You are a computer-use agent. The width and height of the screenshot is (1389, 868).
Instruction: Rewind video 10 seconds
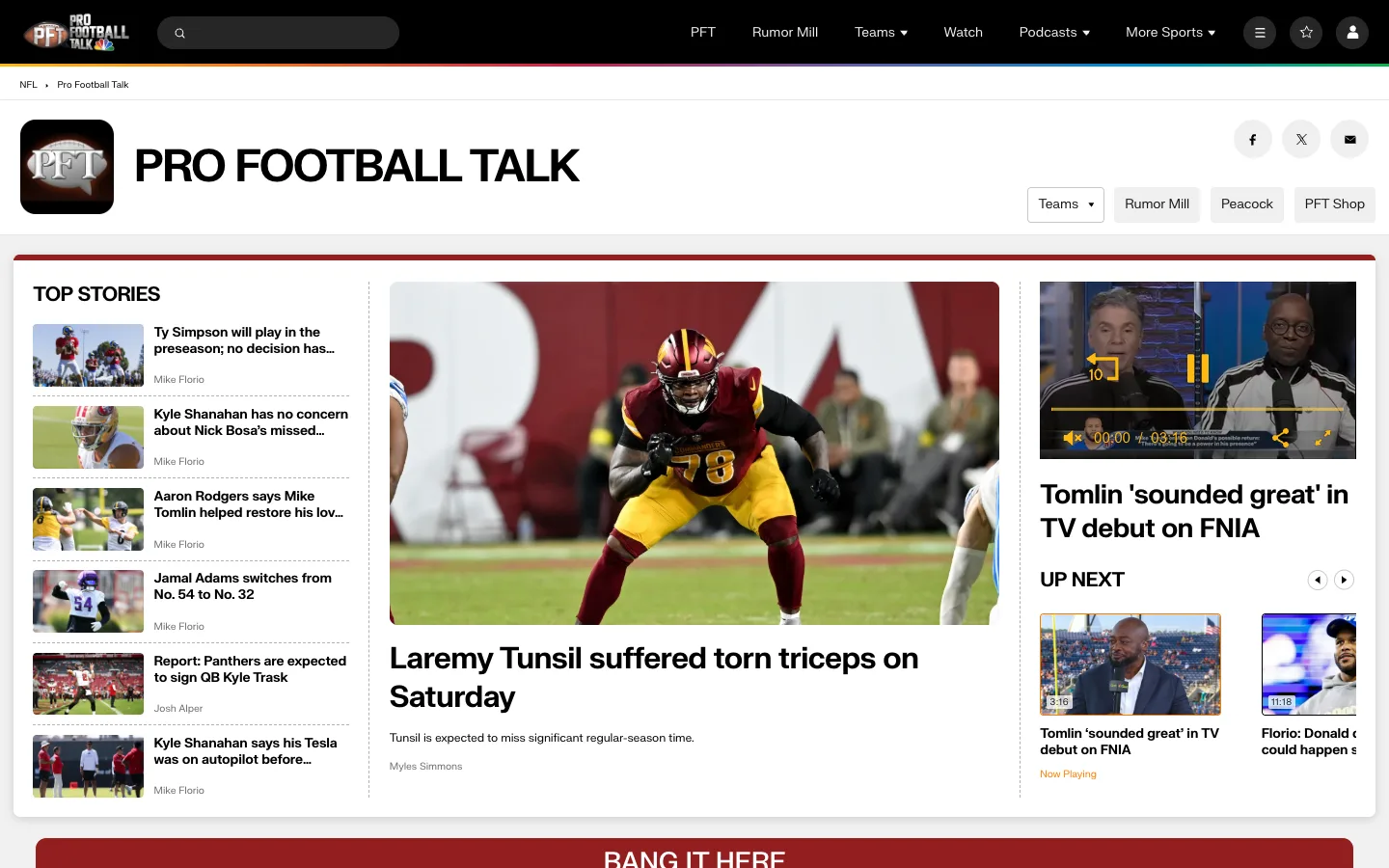click(x=1102, y=367)
